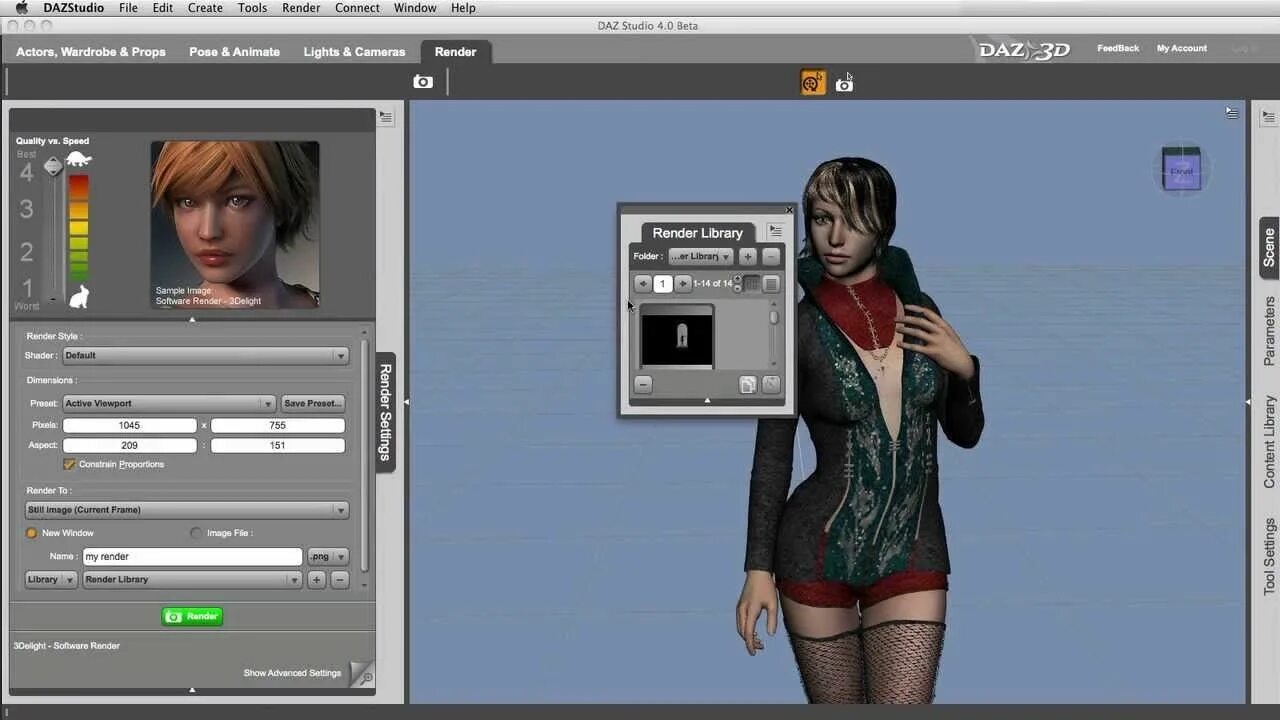Viewport: 1280px width, 720px height.
Task: Click the Advanced Settings page-curl icon
Action: 361,674
